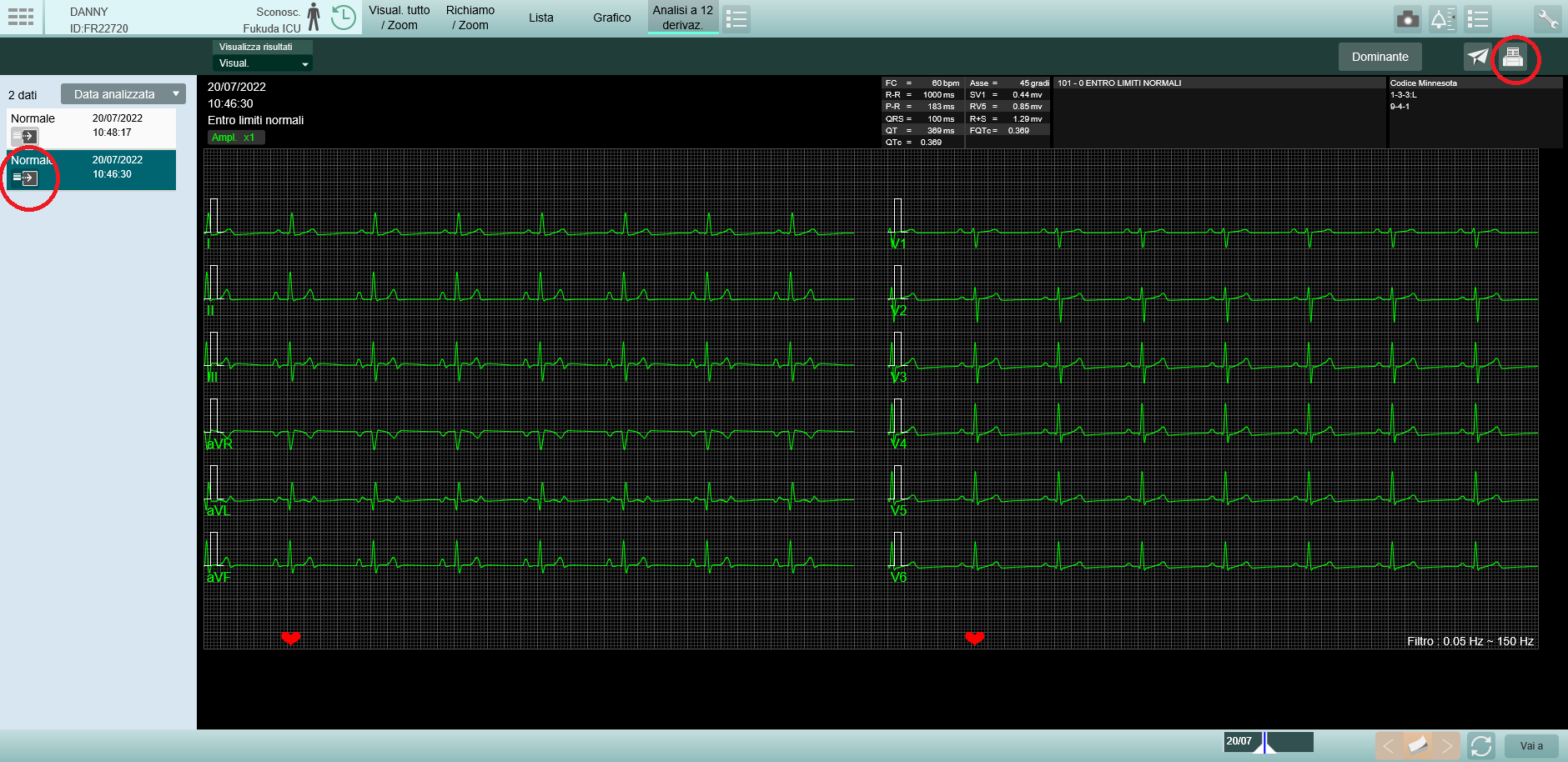1568x762 pixels.
Task: Click patient name DANNY
Action: pos(89,12)
